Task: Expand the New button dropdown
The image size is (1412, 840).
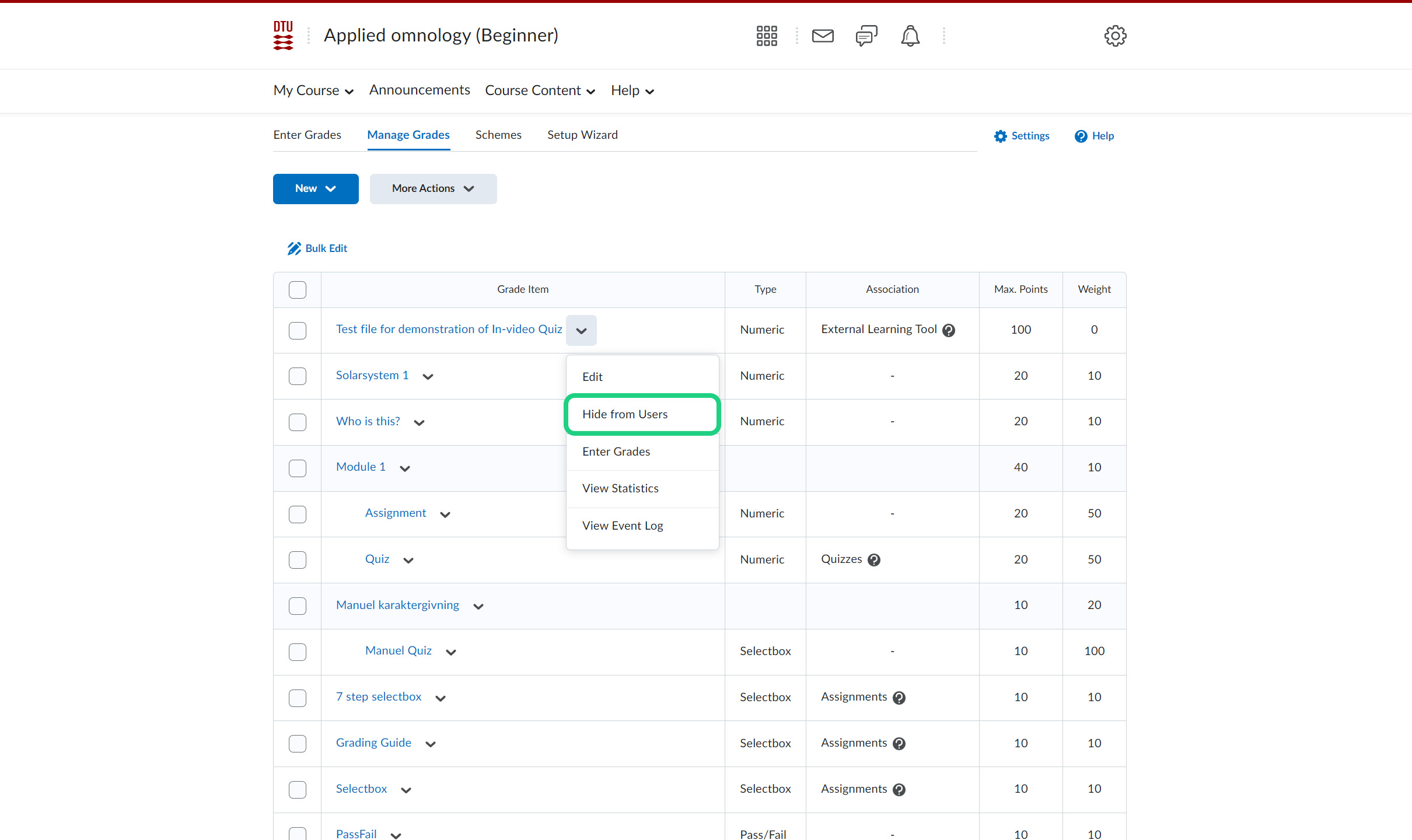Action: click(x=316, y=189)
